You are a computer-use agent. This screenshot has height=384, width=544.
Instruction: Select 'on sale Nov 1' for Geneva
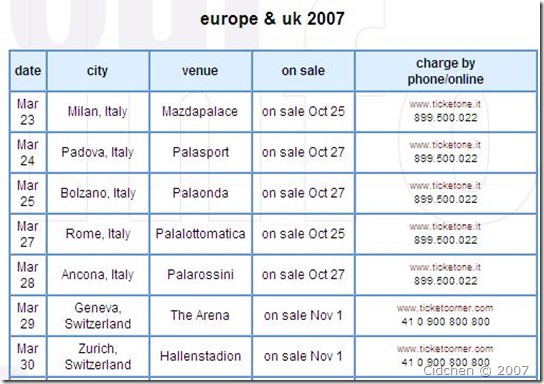tap(303, 316)
